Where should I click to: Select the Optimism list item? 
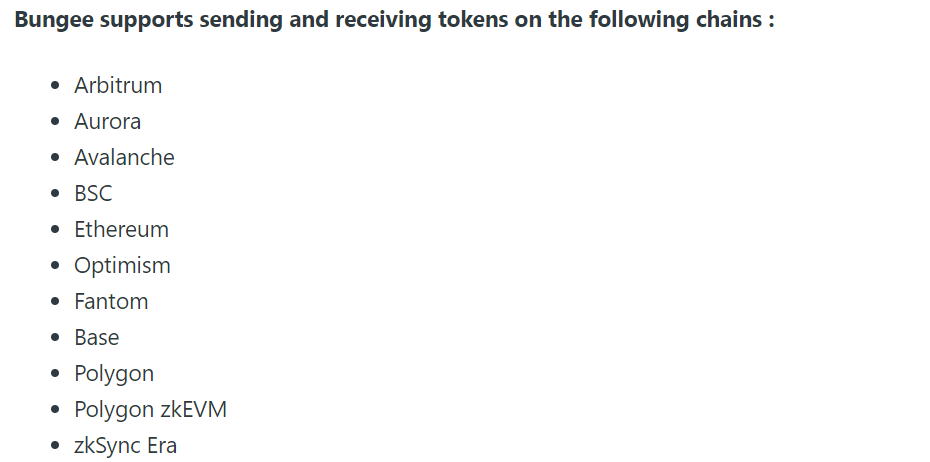point(122,266)
